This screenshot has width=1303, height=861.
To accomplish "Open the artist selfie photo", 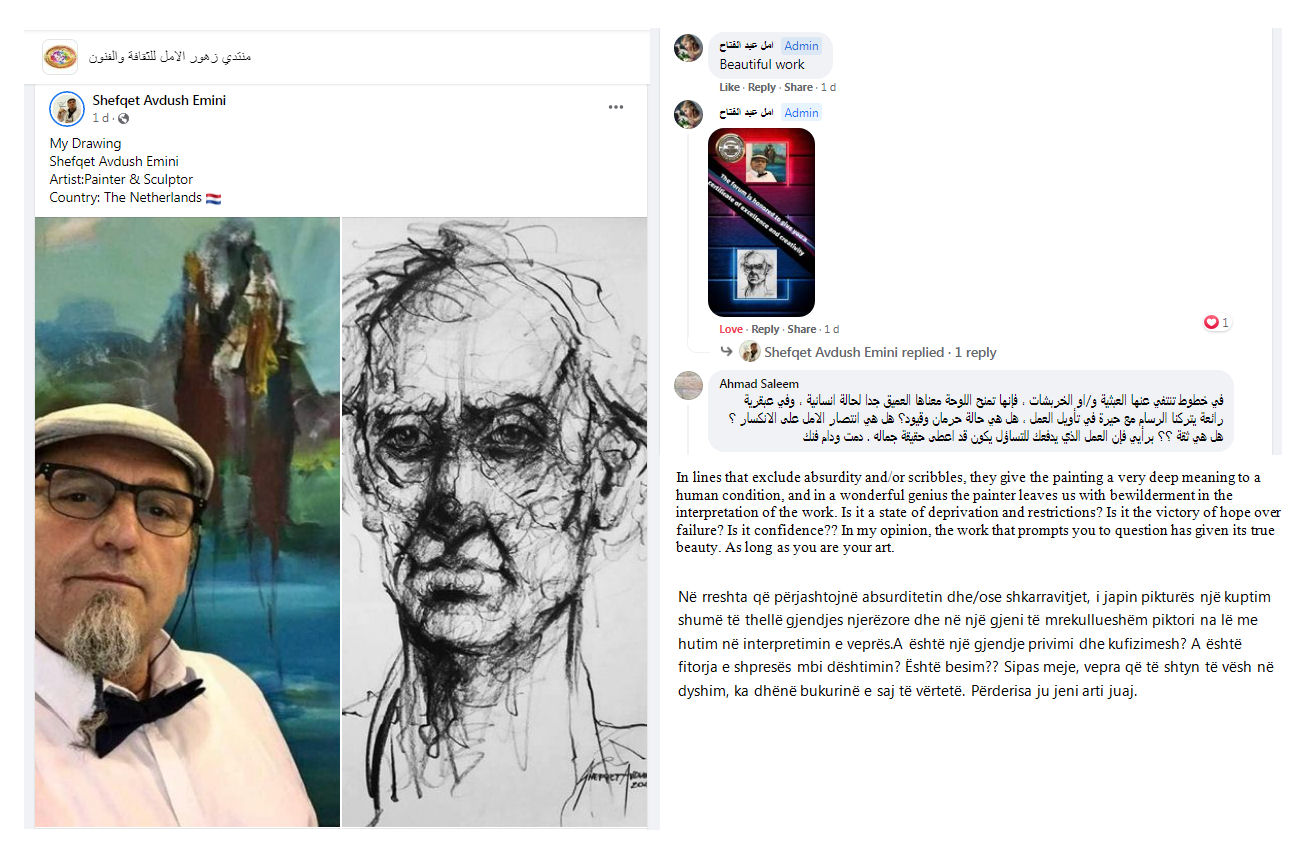I will point(187,522).
